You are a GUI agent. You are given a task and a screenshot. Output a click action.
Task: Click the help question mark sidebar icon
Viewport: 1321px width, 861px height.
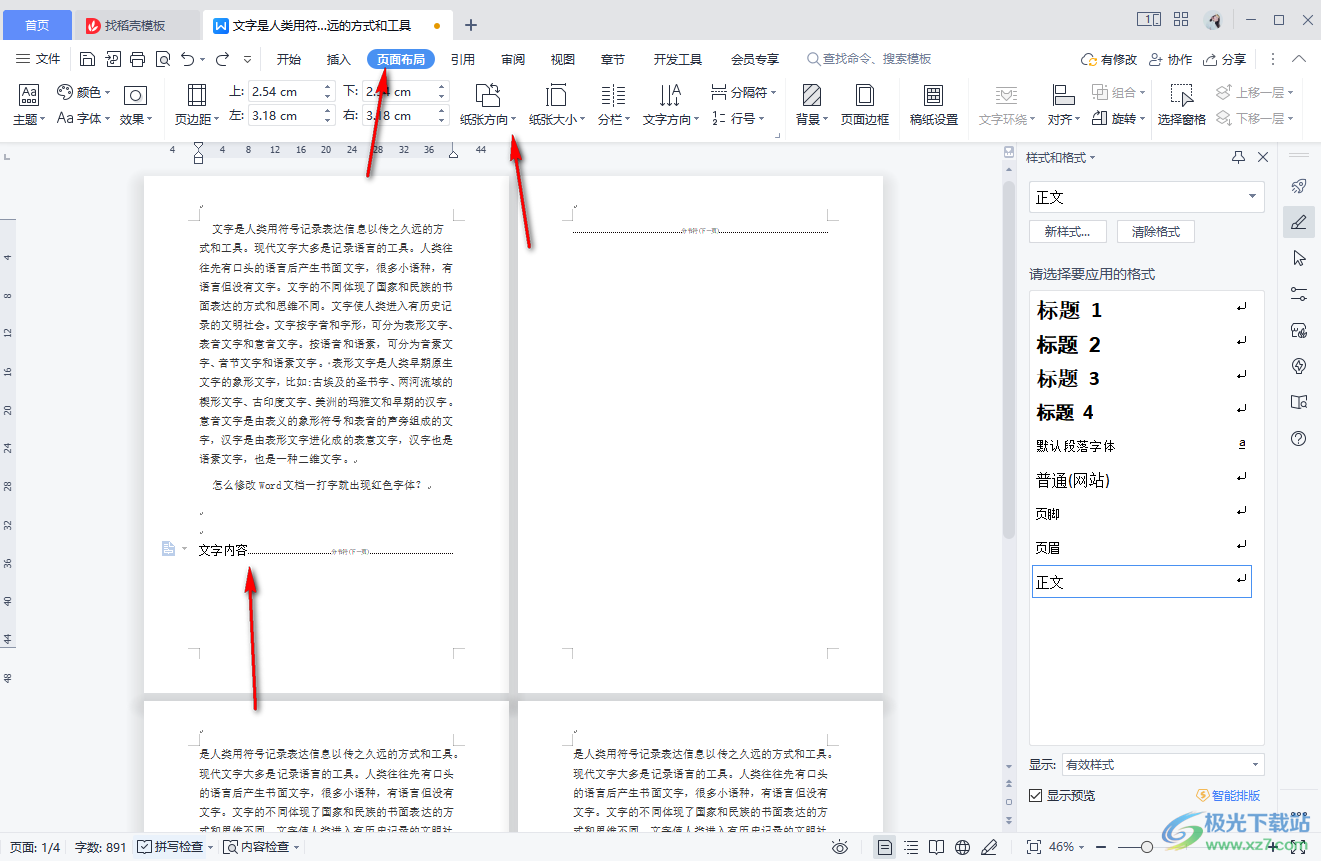coord(1299,438)
